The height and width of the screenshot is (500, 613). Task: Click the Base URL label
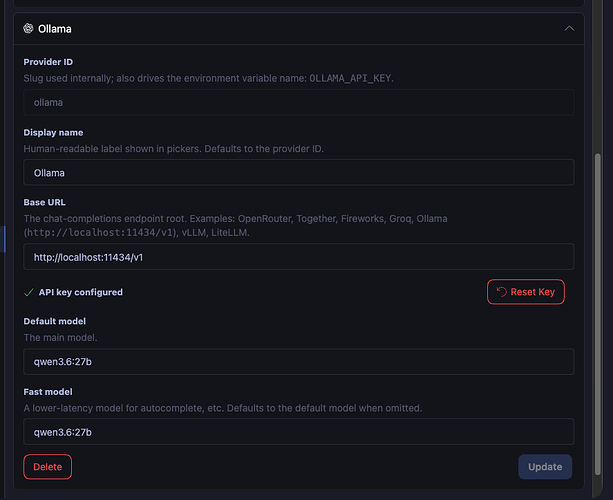[45, 203]
